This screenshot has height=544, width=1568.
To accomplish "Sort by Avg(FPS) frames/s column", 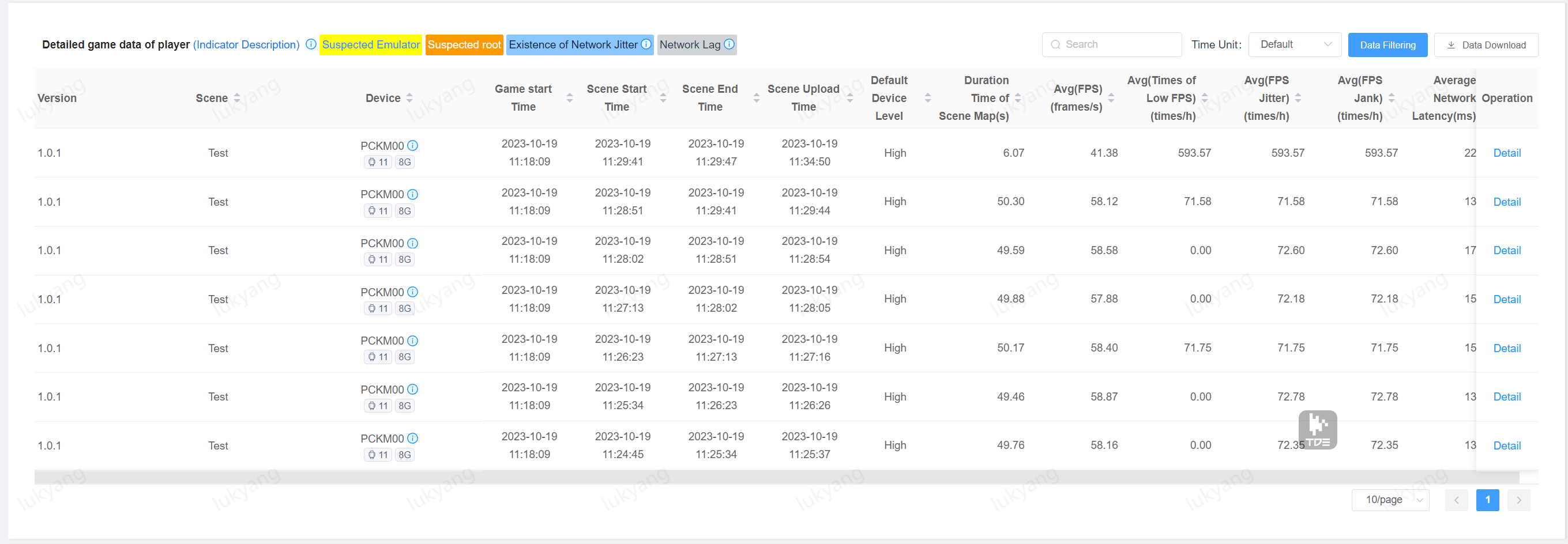I will (1111, 98).
